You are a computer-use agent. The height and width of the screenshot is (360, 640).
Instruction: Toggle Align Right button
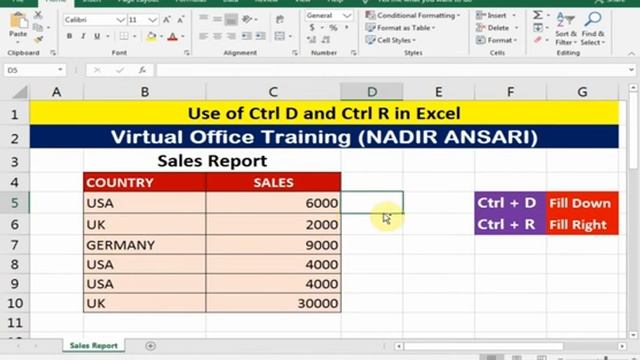click(231, 36)
